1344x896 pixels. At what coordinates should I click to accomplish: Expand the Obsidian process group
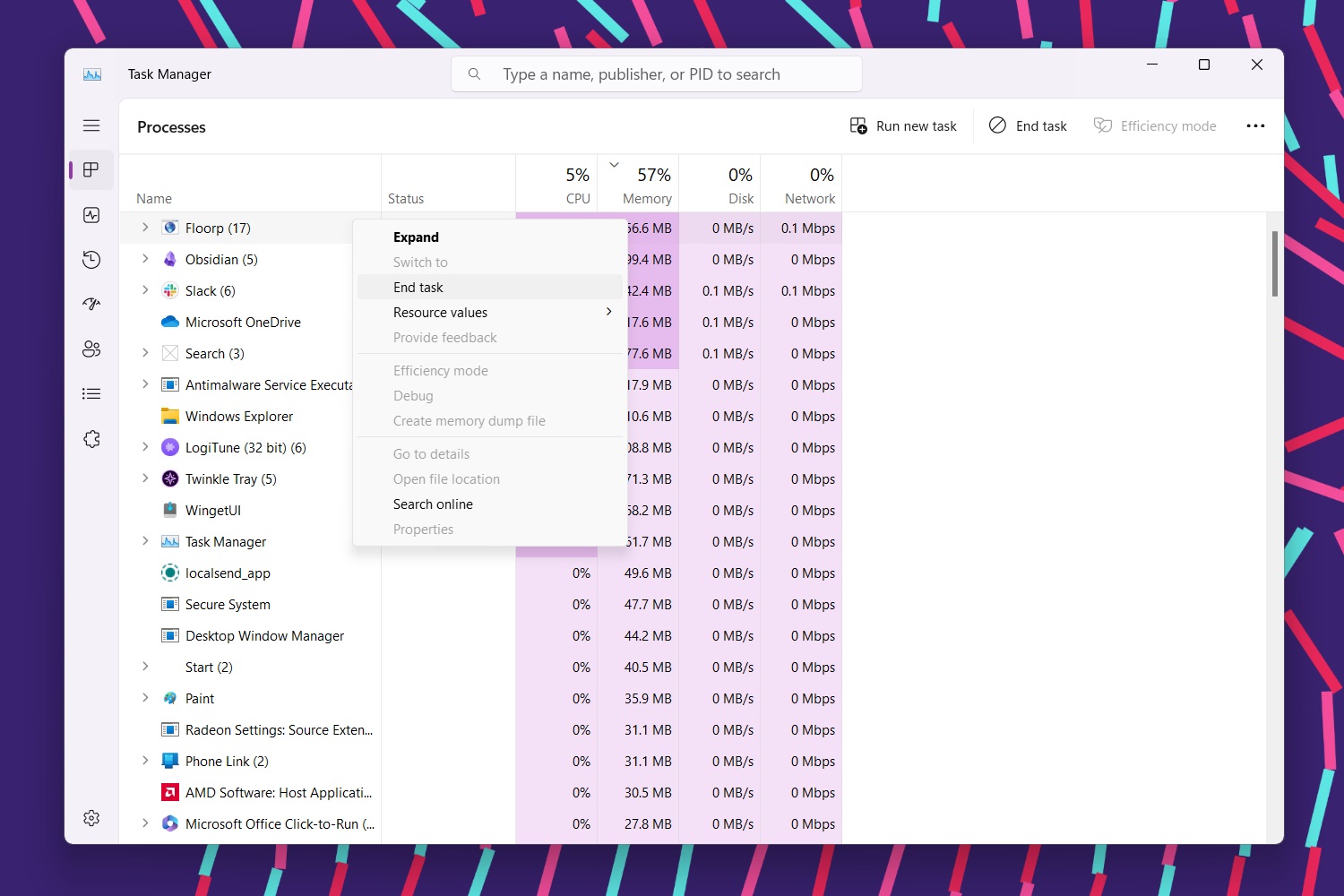click(x=145, y=259)
